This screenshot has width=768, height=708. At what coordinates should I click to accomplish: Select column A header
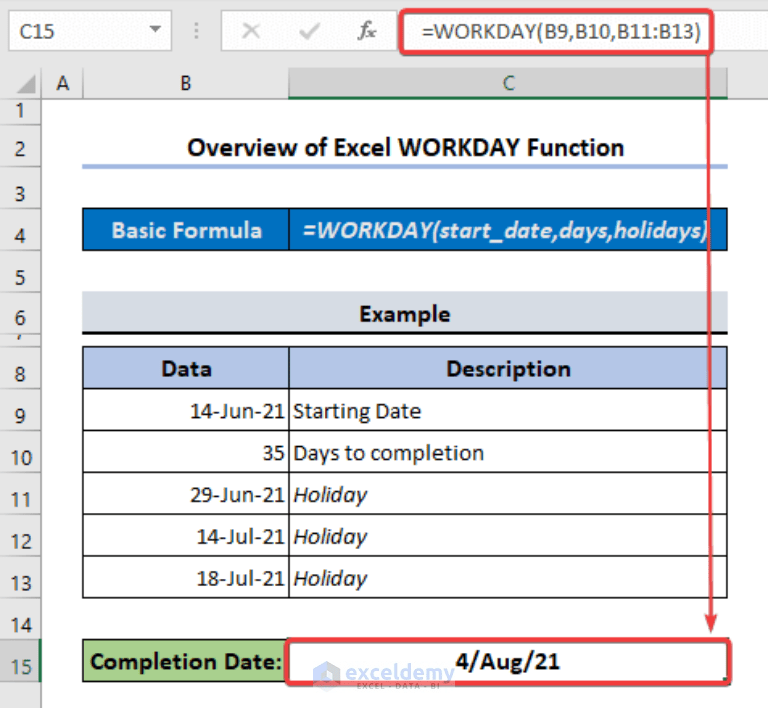63,84
